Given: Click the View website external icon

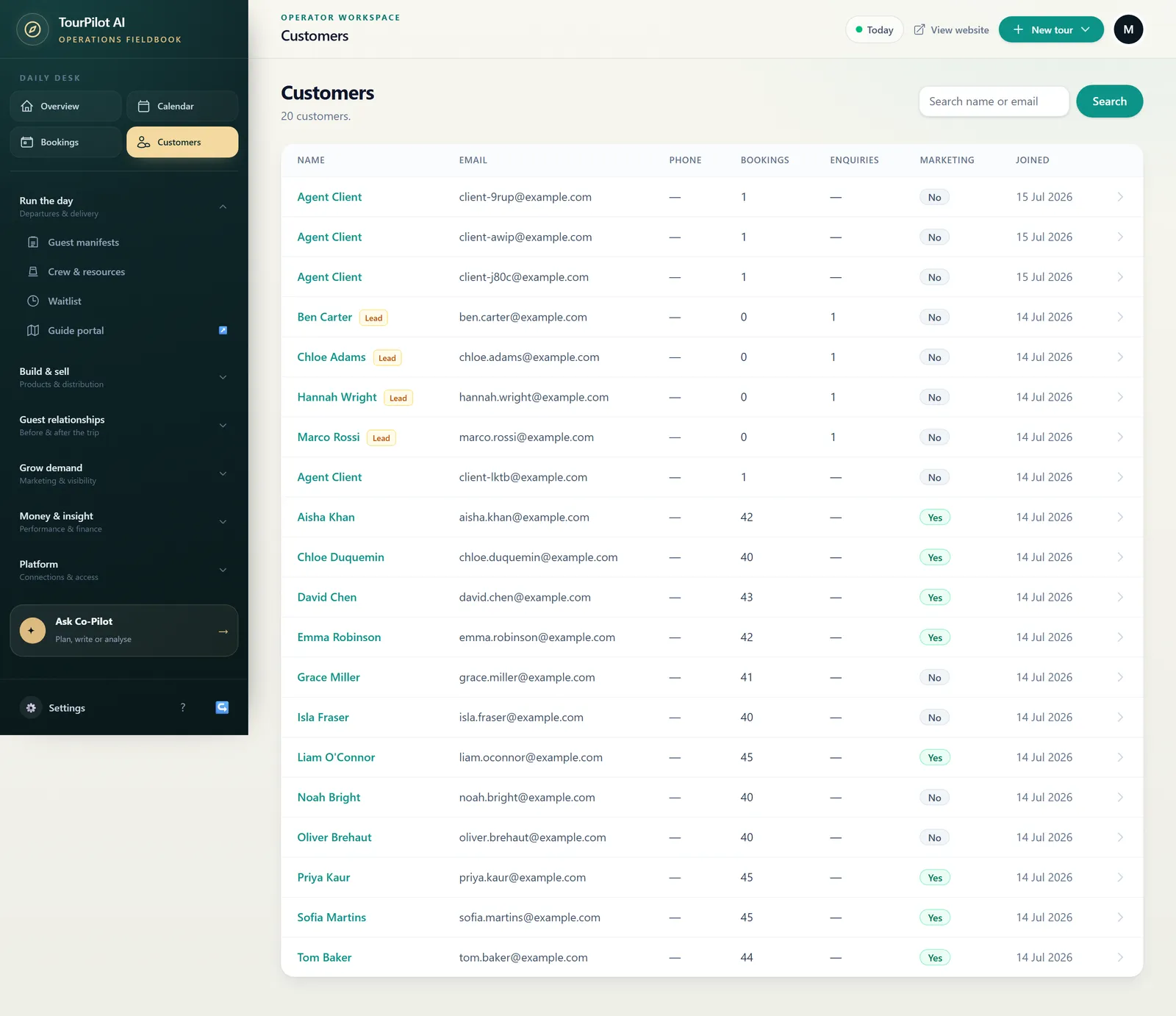Looking at the screenshot, I should 919,29.
